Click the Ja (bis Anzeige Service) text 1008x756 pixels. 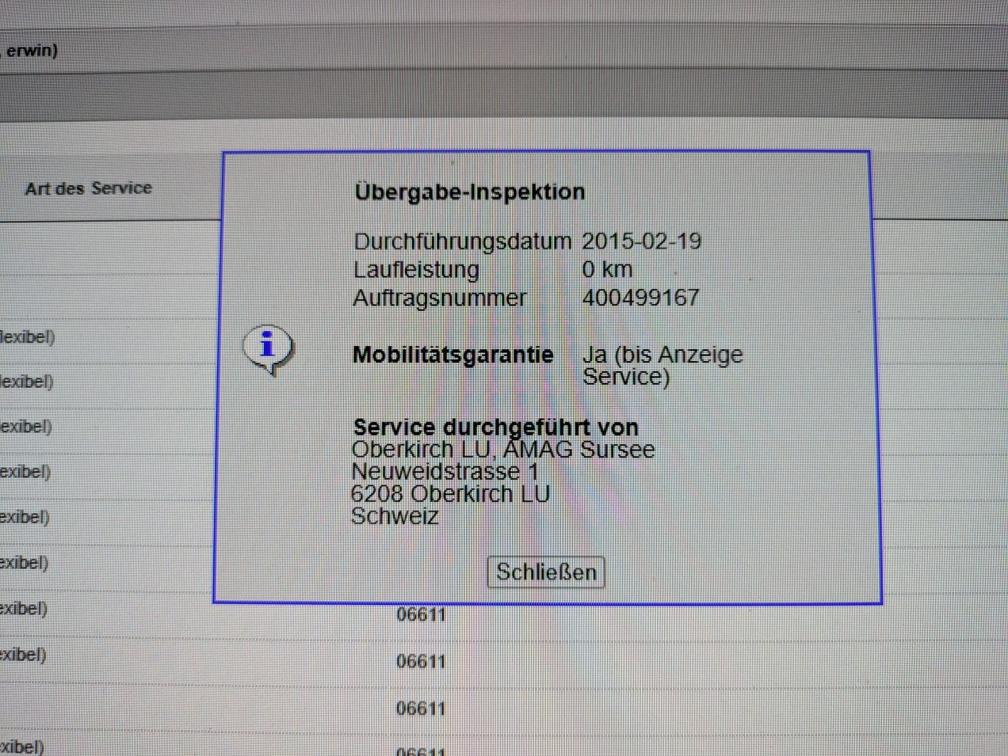coord(661,366)
